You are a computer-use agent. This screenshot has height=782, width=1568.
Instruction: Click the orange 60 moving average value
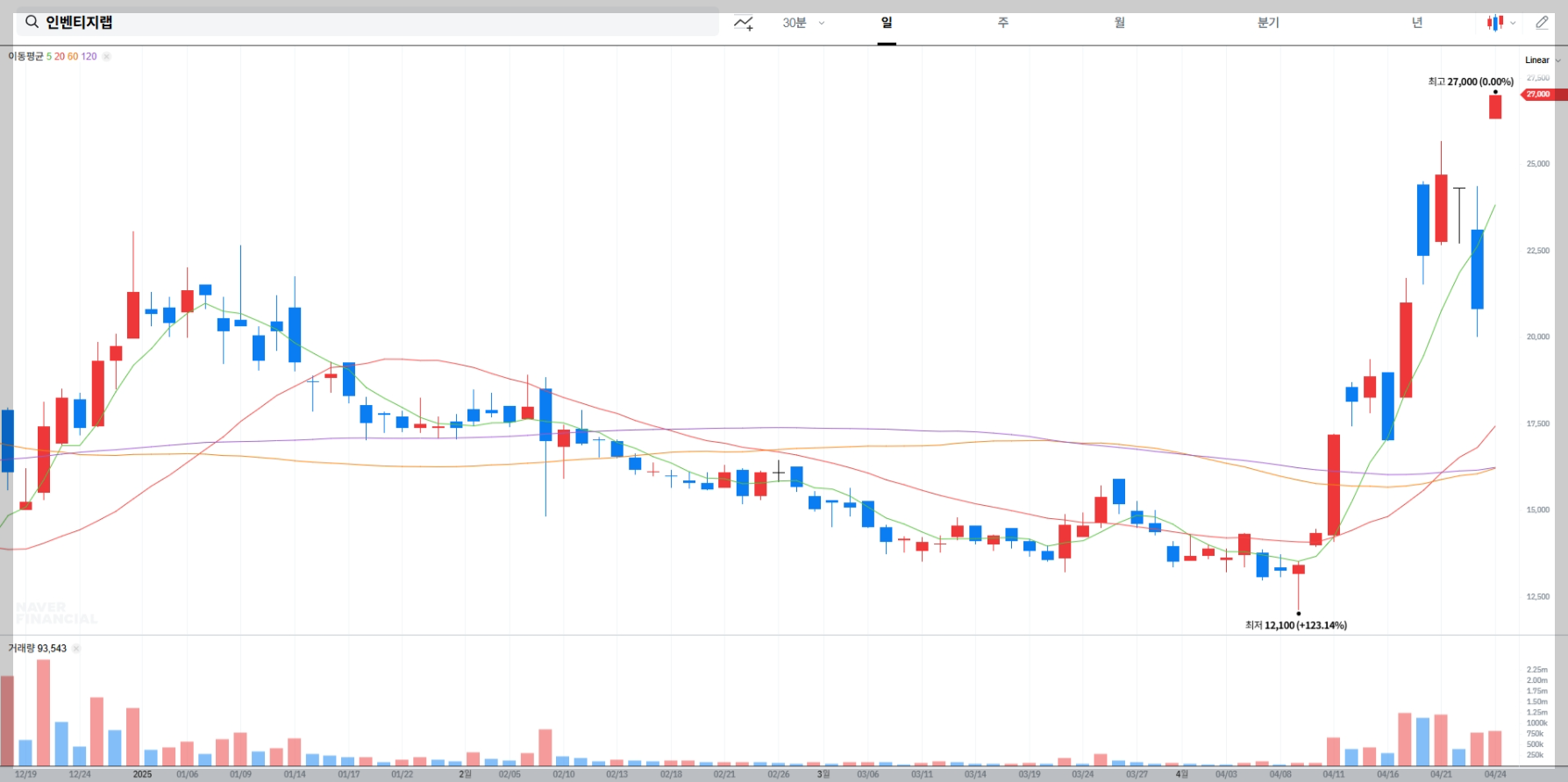coord(73,56)
